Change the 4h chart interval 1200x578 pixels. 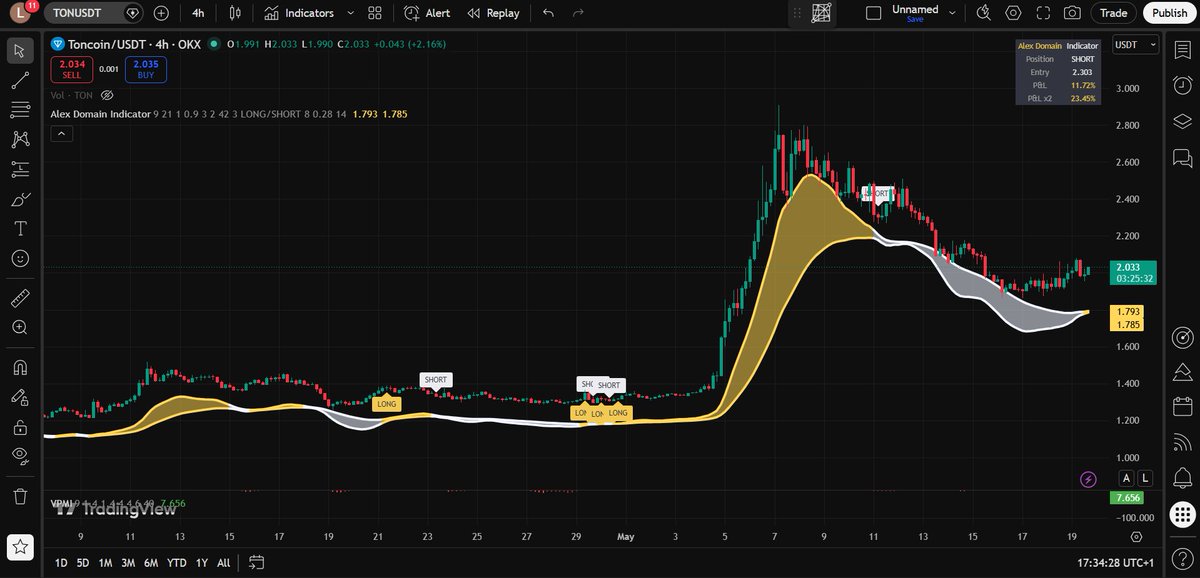tap(198, 13)
